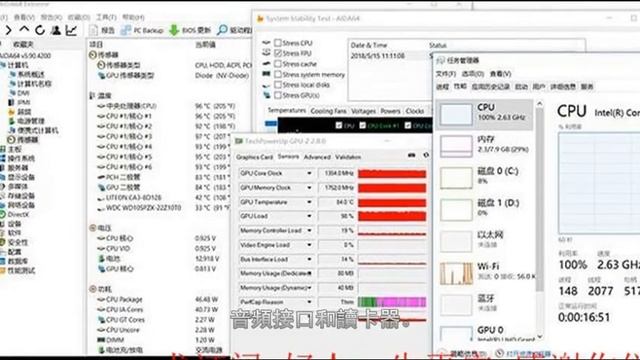
Task: Select 内存 memory entry in Task Manager
Action: click(484, 145)
